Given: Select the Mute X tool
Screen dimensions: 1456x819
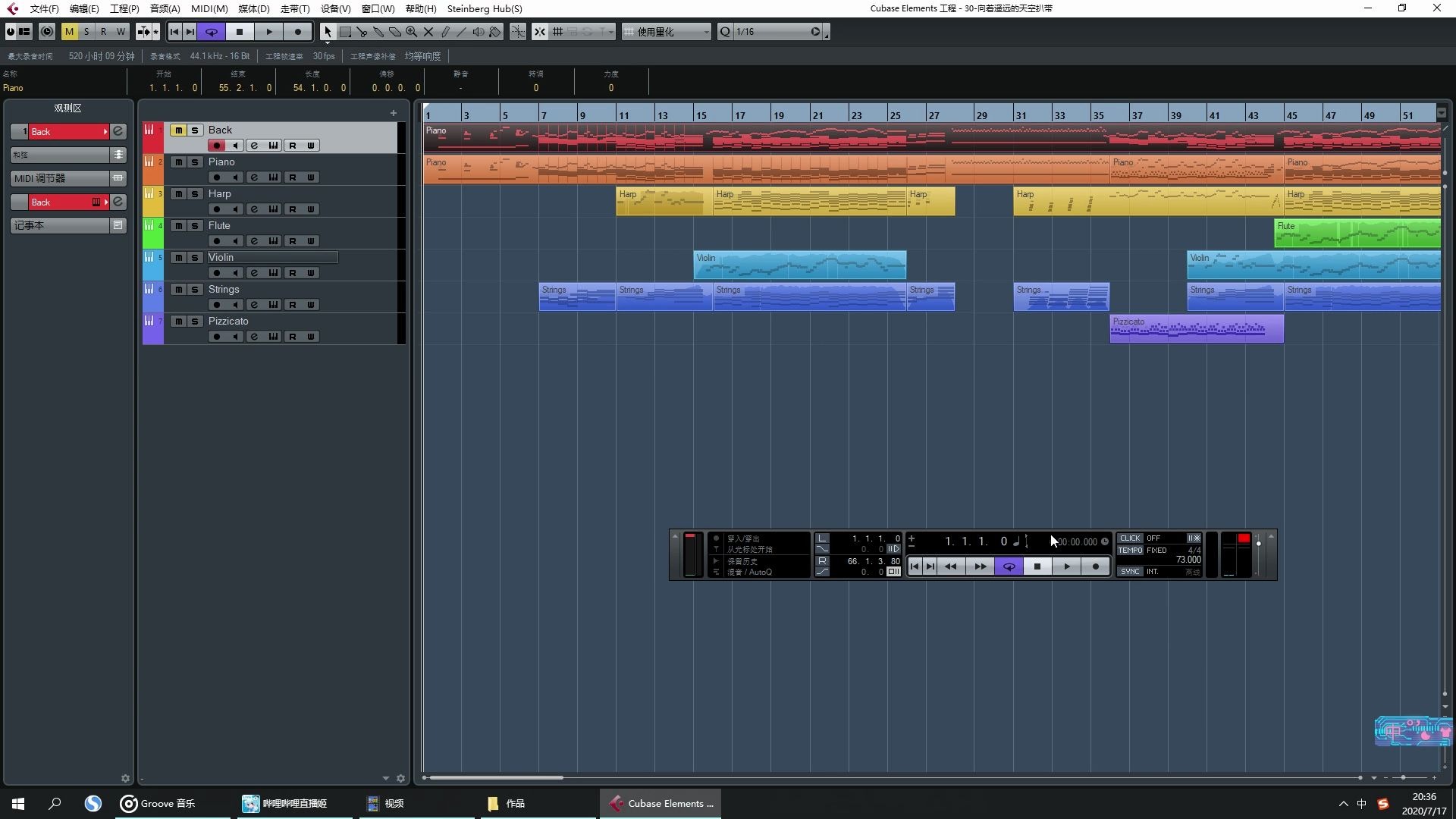Looking at the screenshot, I should point(428,32).
